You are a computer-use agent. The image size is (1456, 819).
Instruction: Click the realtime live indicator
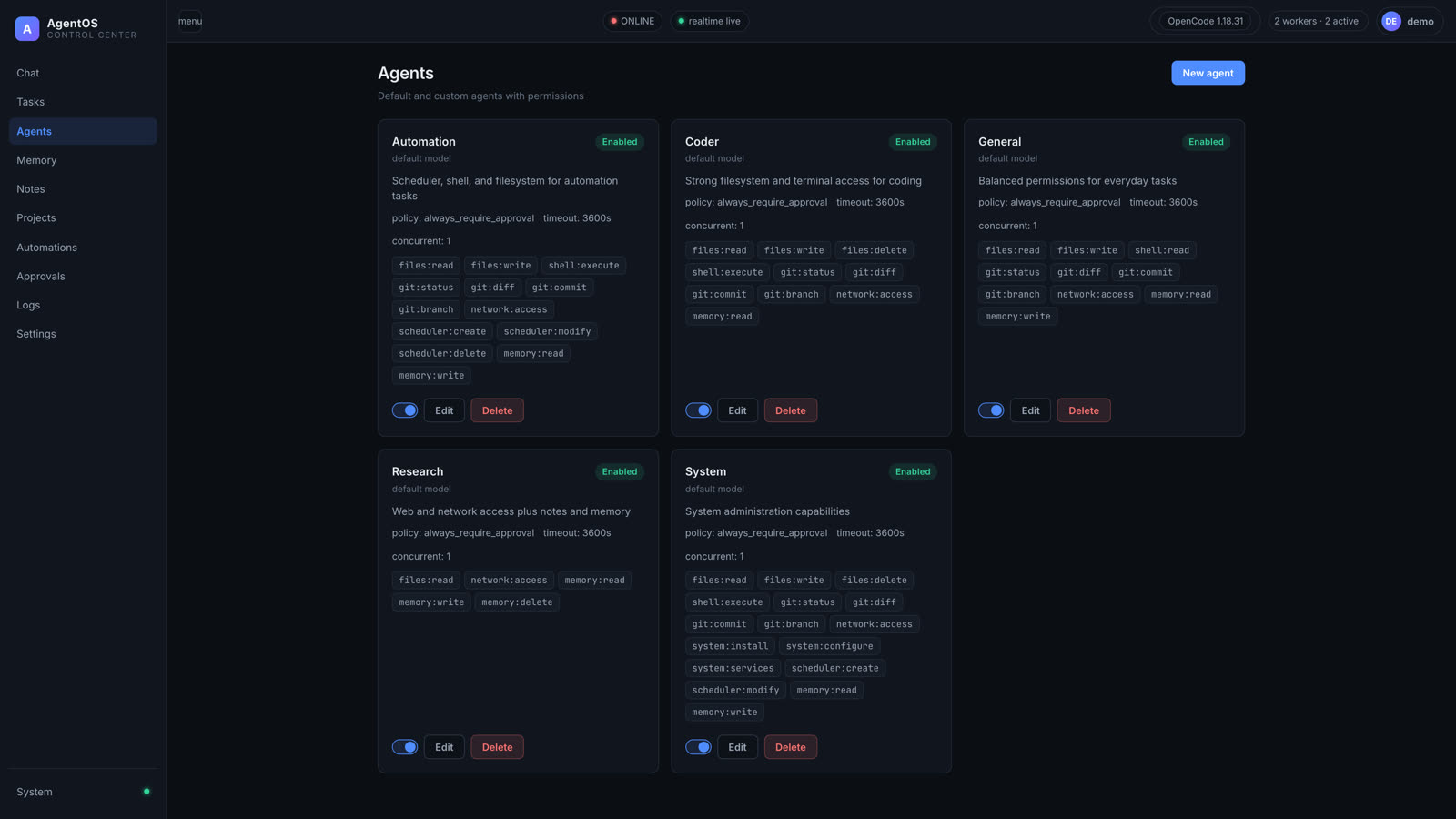(x=710, y=21)
